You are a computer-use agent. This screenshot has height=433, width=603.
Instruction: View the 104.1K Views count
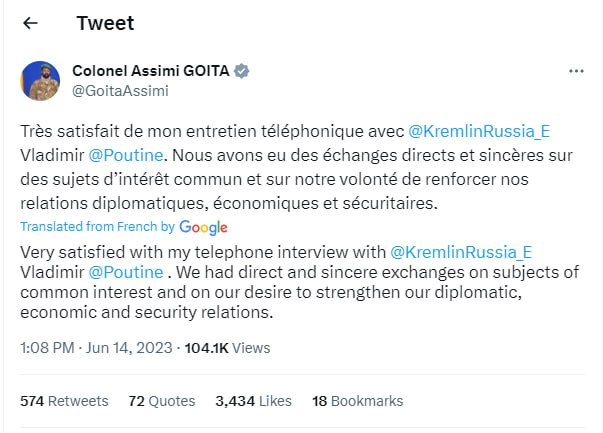237,348
